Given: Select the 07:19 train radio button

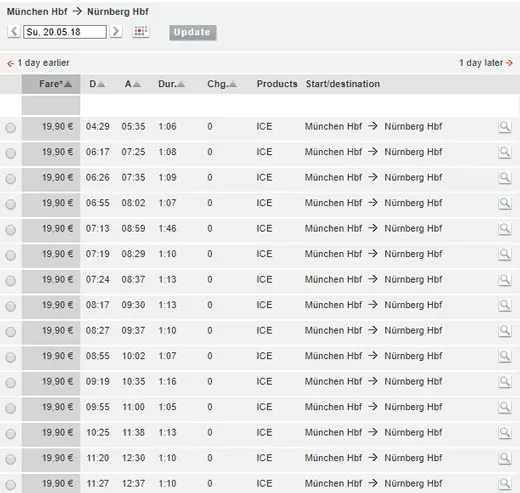Looking at the screenshot, I should click(11, 255).
